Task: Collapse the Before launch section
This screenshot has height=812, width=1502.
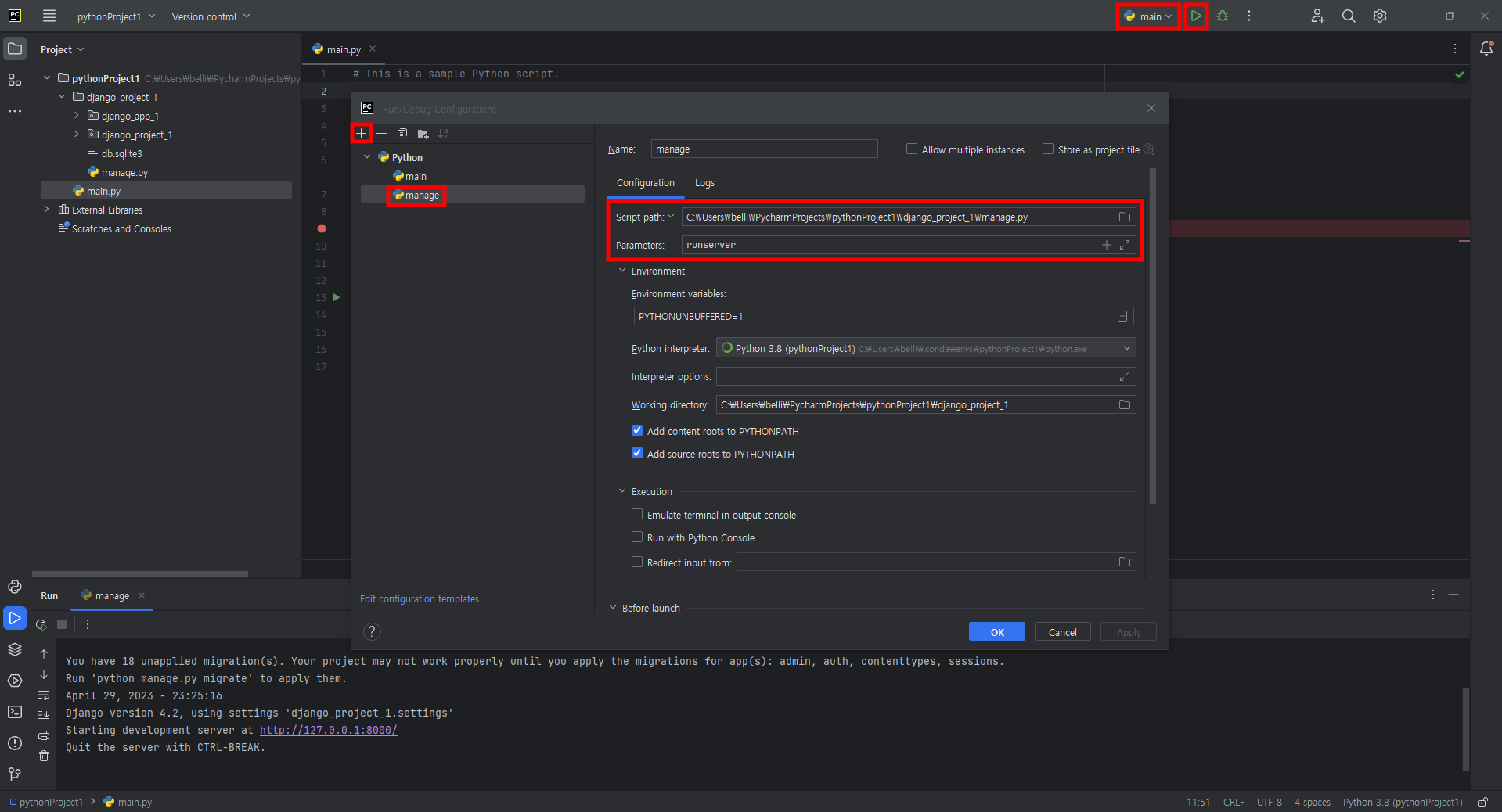Action: tap(613, 608)
